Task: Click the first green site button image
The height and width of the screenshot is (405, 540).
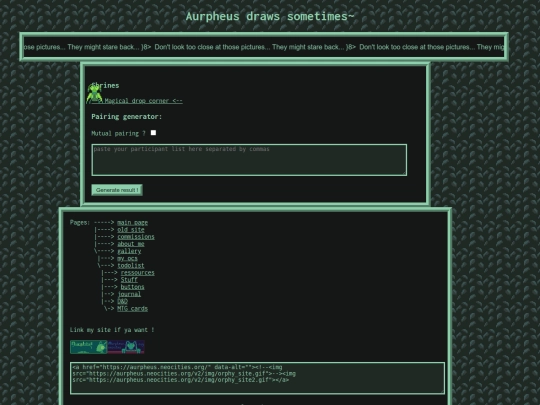Action: tap(89, 347)
